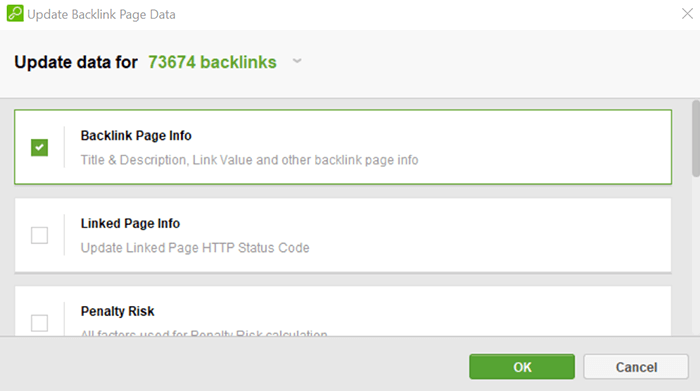Expand the backlinks selection dropdown arrow
Viewport: 700px width, 391px height.
tap(297, 61)
